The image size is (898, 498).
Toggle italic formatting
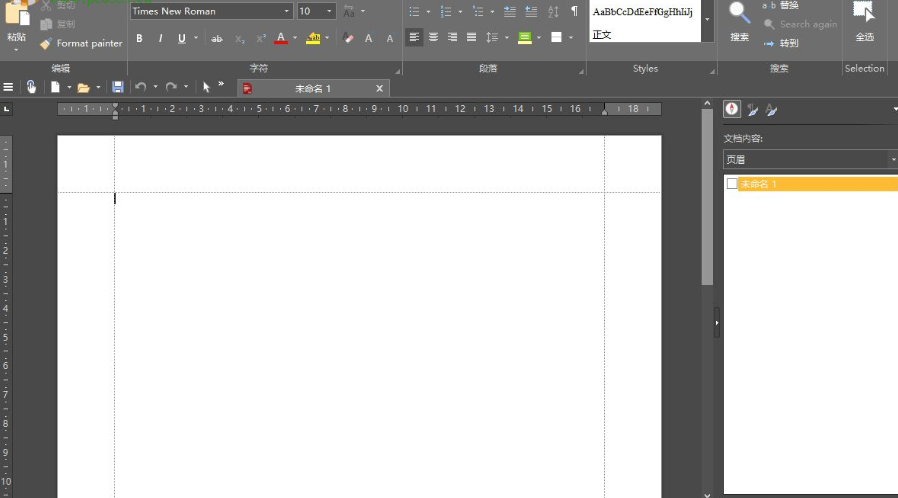(x=160, y=38)
